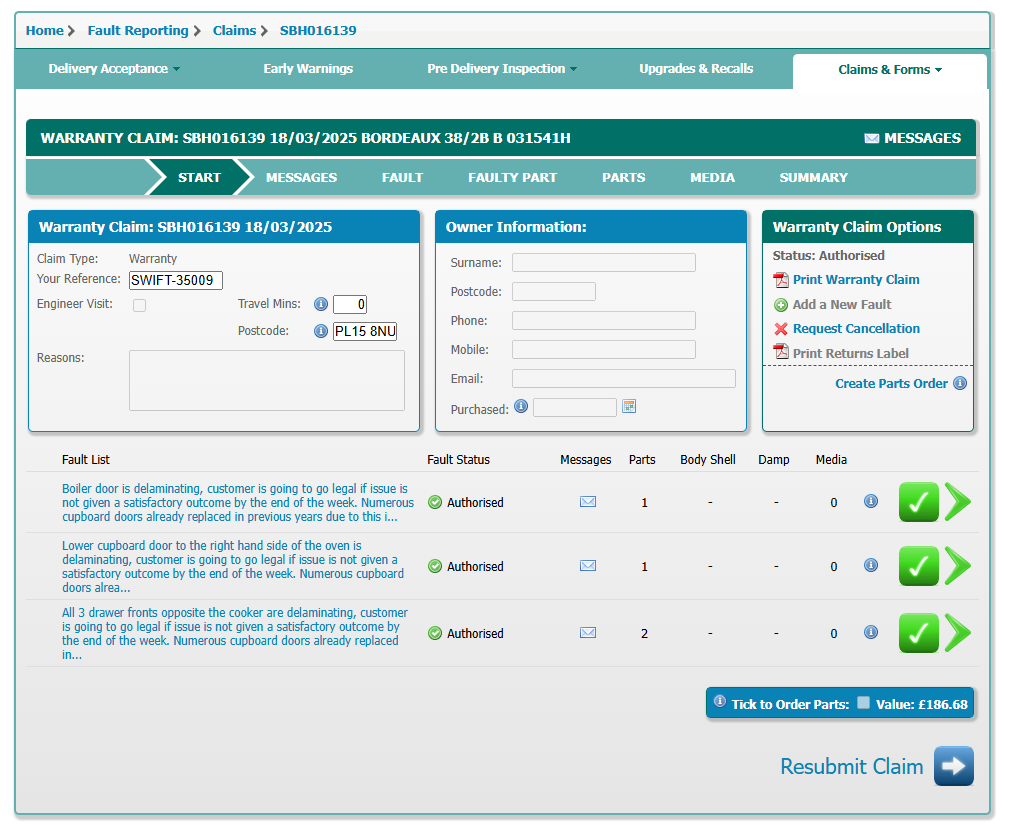The height and width of the screenshot is (825, 1015).
Task: Open the envelope message icon for 3 drawer fronts fault
Action: [588, 633]
